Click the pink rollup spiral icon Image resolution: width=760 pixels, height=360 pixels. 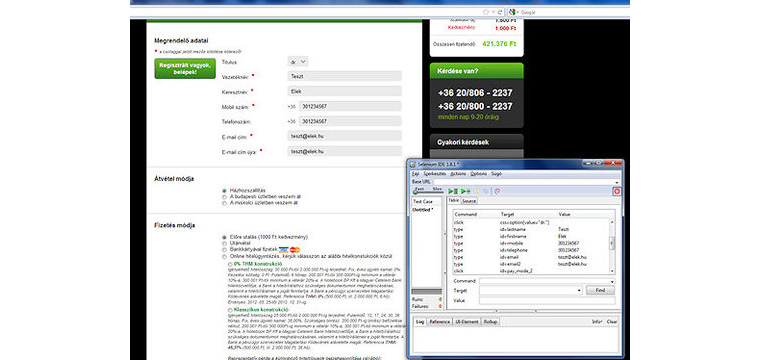pos(497,191)
